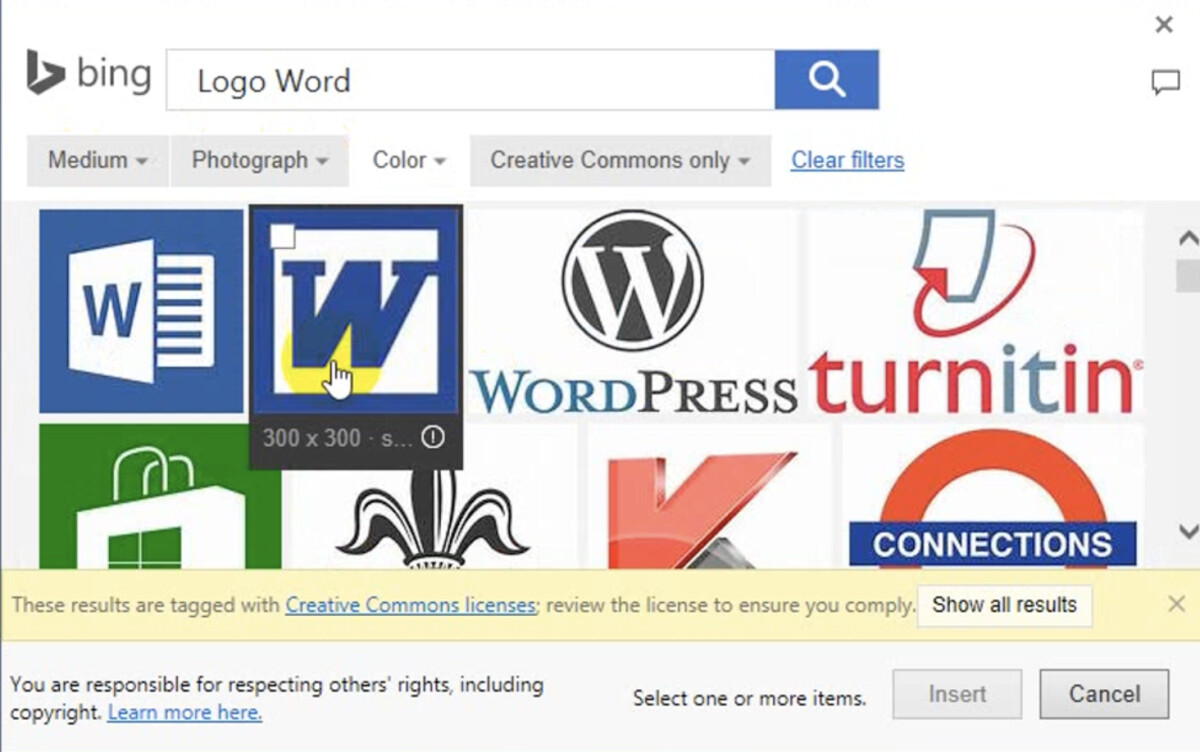The height and width of the screenshot is (752, 1200).
Task: Open the Creative Commons licenses link
Action: tap(411, 605)
